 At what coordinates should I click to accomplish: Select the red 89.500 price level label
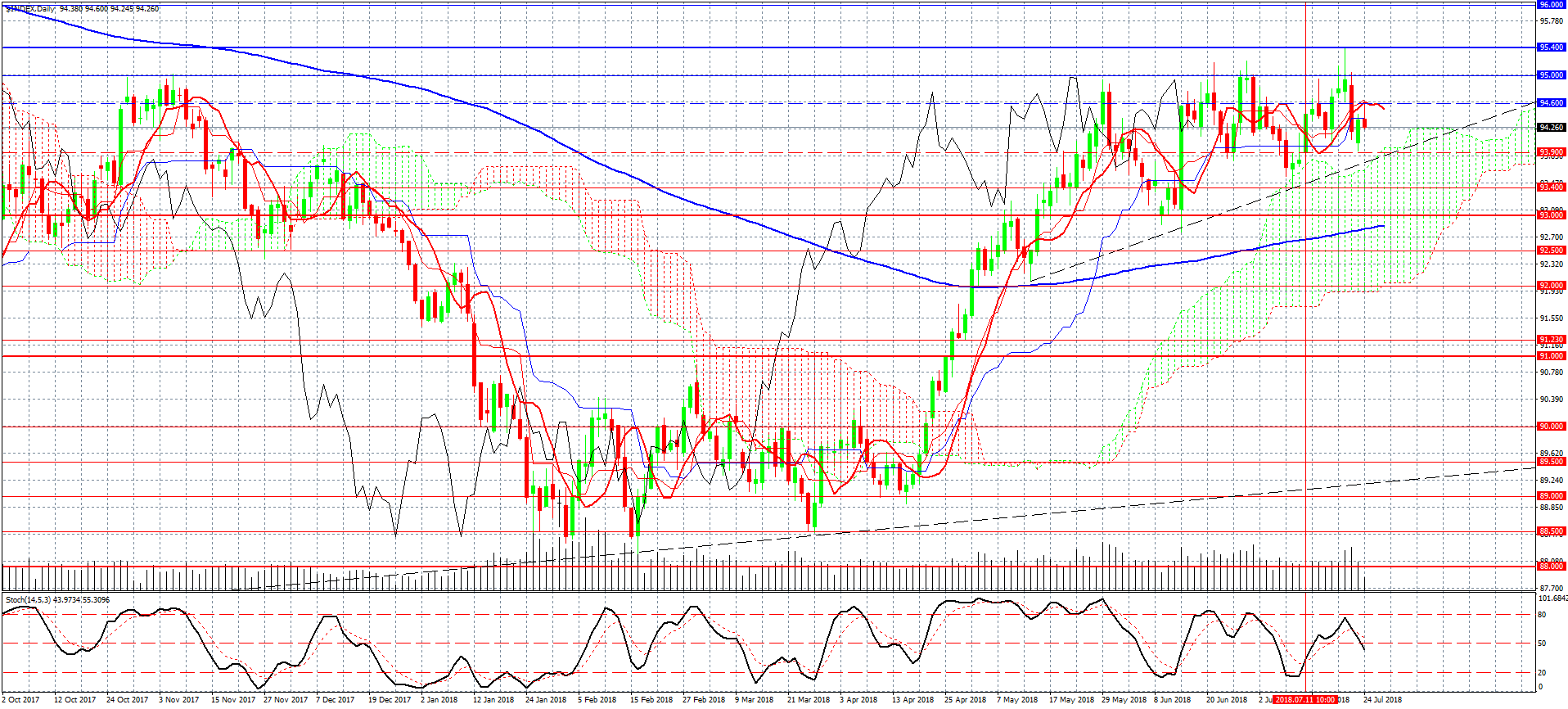[1552, 462]
